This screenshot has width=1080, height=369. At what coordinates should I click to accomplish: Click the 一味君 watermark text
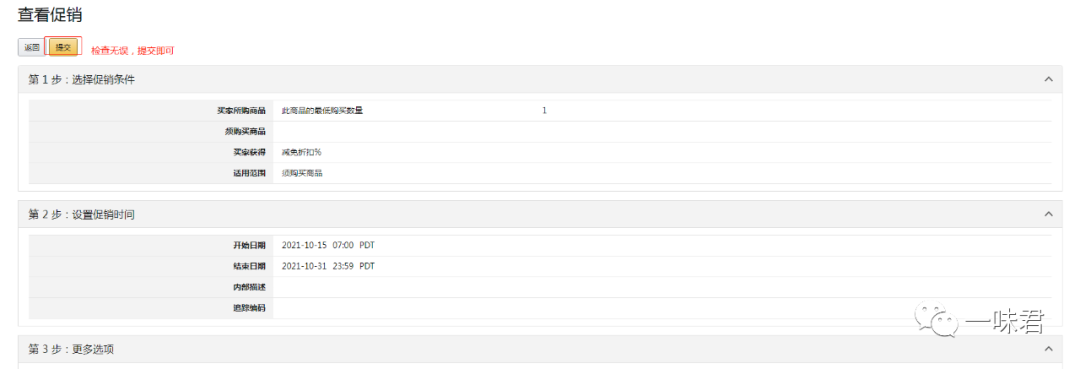(1005, 321)
